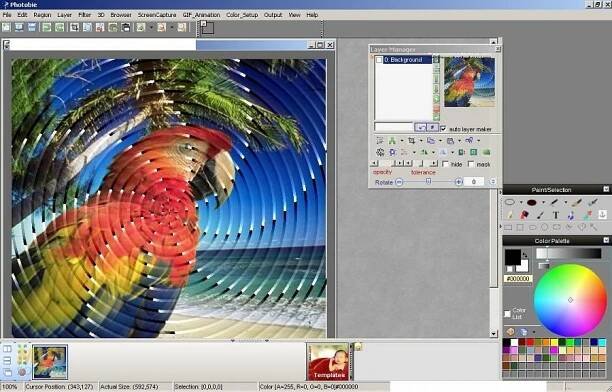The image size is (612, 392).
Task: Tick the 0: Background layer checkbox
Action: tap(379, 60)
